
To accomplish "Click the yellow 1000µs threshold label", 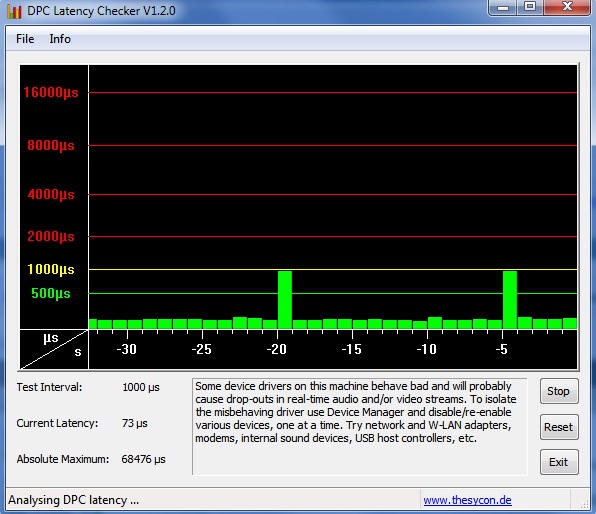I will [51, 269].
